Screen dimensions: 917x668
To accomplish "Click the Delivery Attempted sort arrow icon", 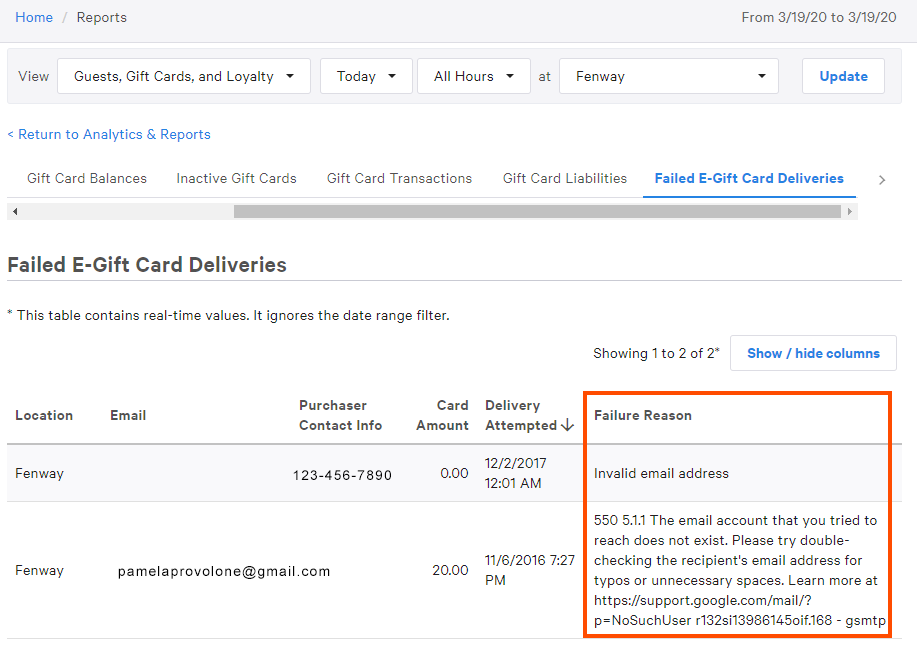I will pos(567,425).
